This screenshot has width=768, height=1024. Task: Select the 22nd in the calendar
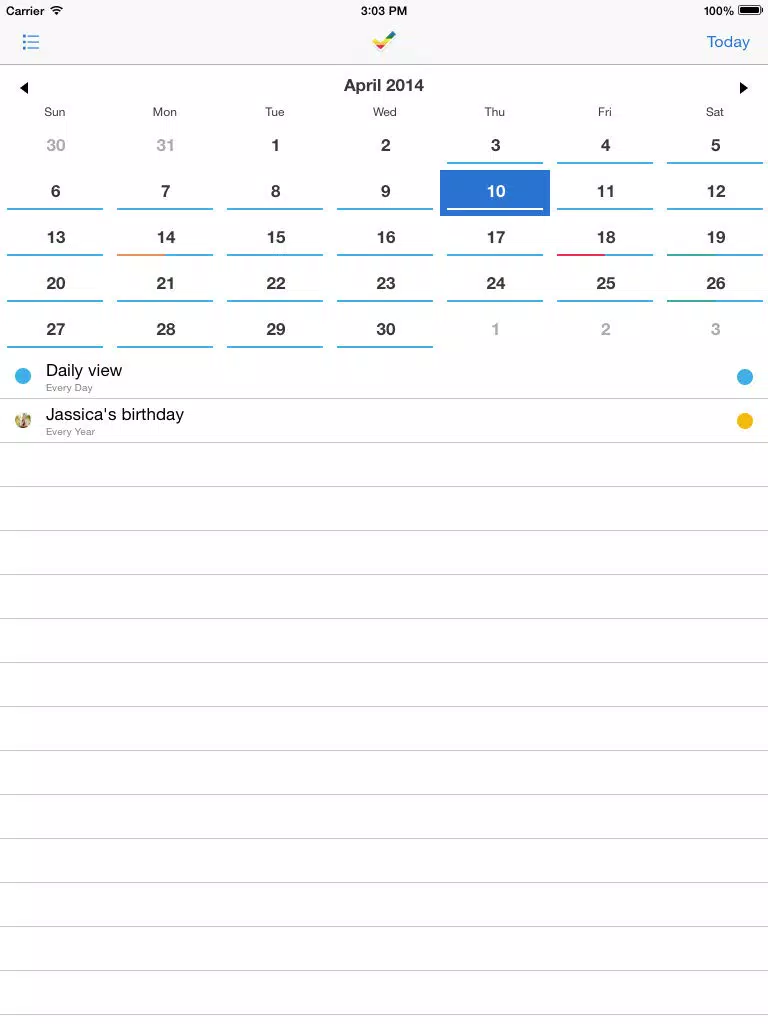(x=275, y=283)
